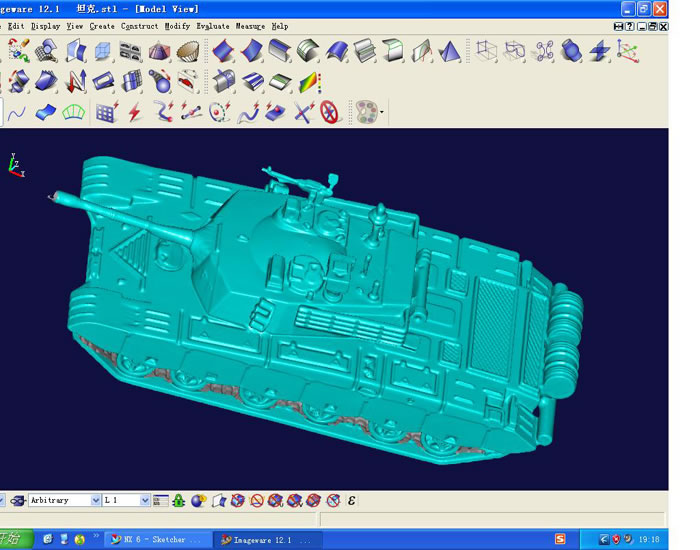Click the green fan-shaped surface icon
The width and height of the screenshot is (700, 550).
tap(73, 112)
